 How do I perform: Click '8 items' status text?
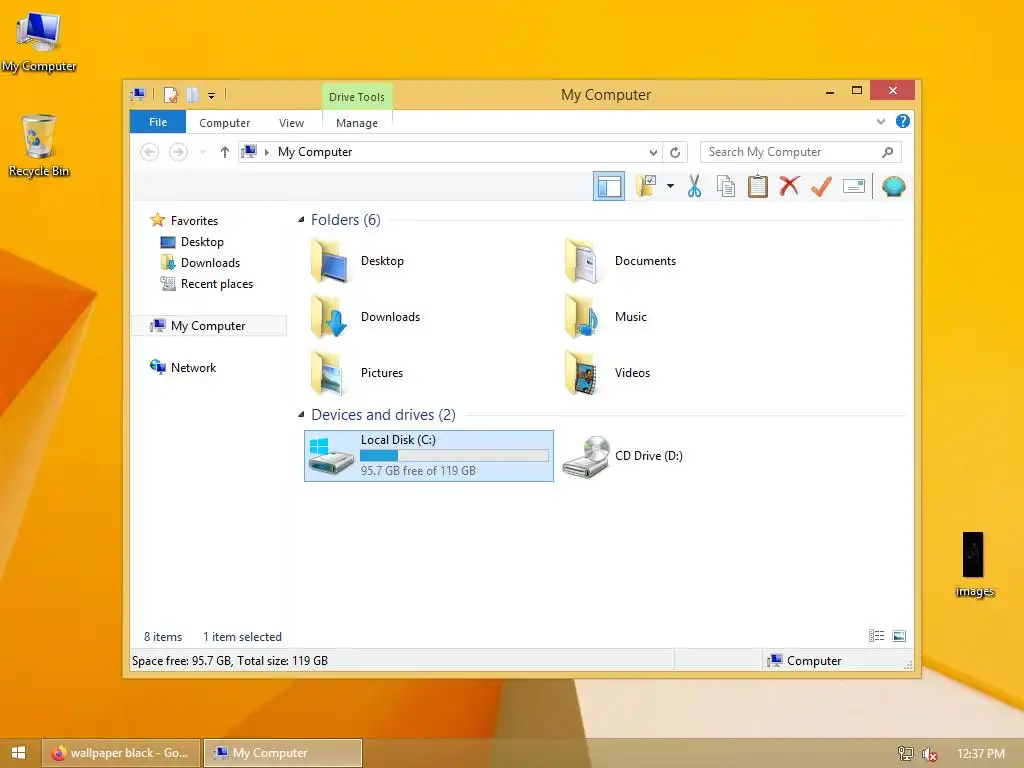(x=163, y=637)
